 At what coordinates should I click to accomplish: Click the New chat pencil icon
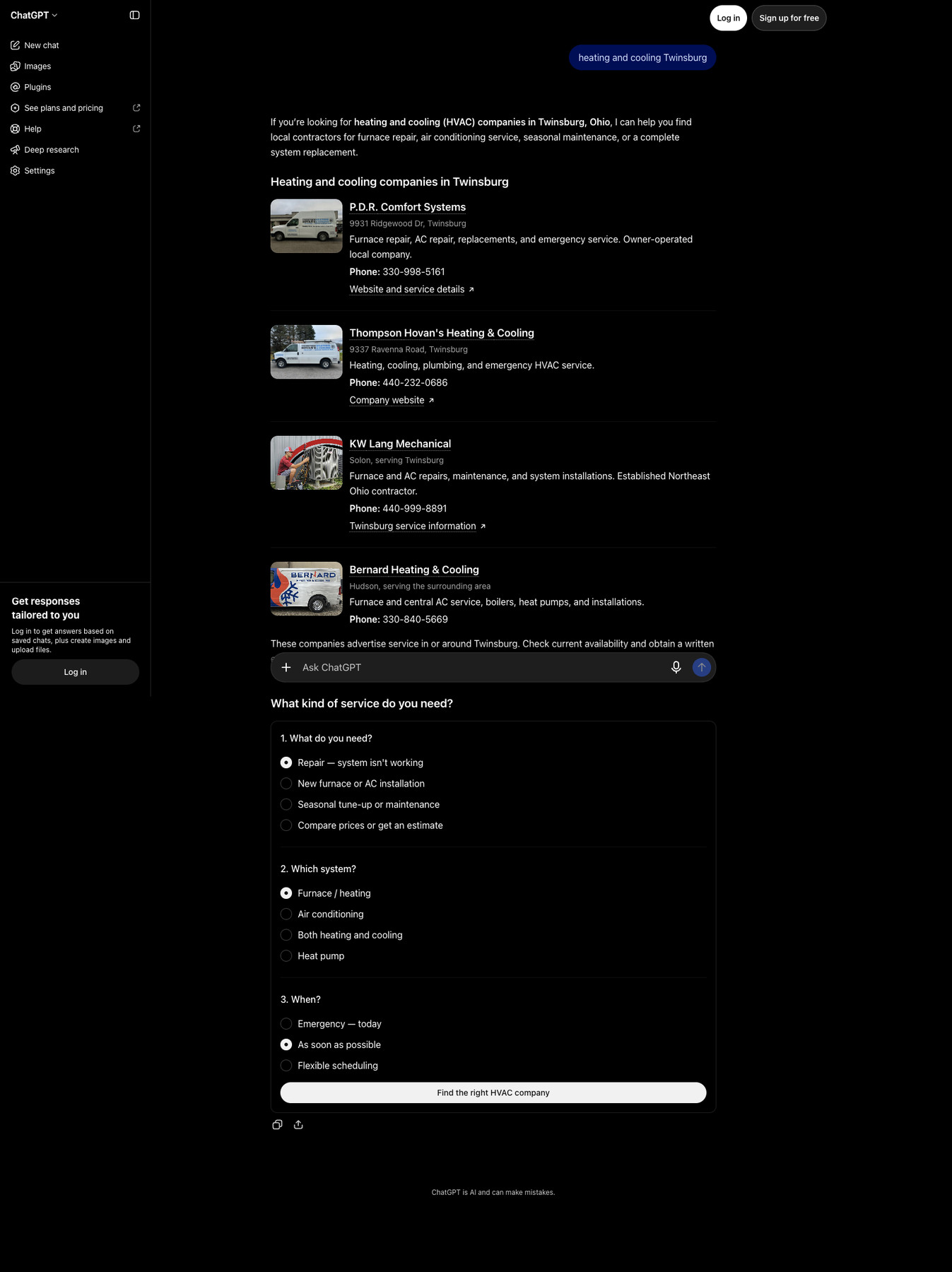[15, 45]
